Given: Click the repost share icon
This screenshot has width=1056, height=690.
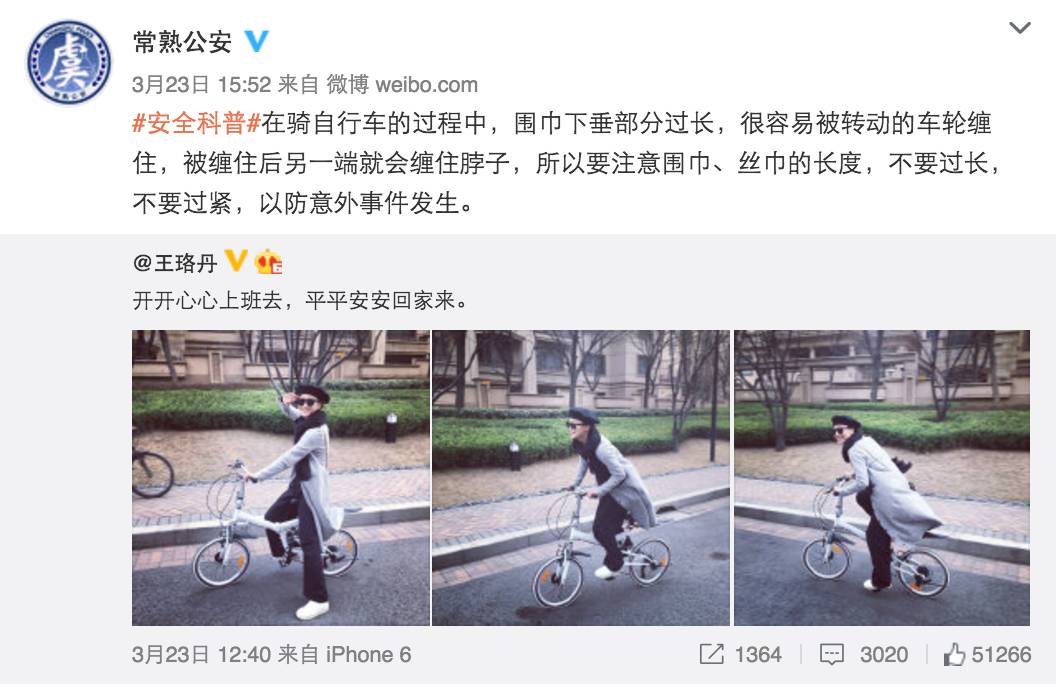Looking at the screenshot, I should (711, 654).
